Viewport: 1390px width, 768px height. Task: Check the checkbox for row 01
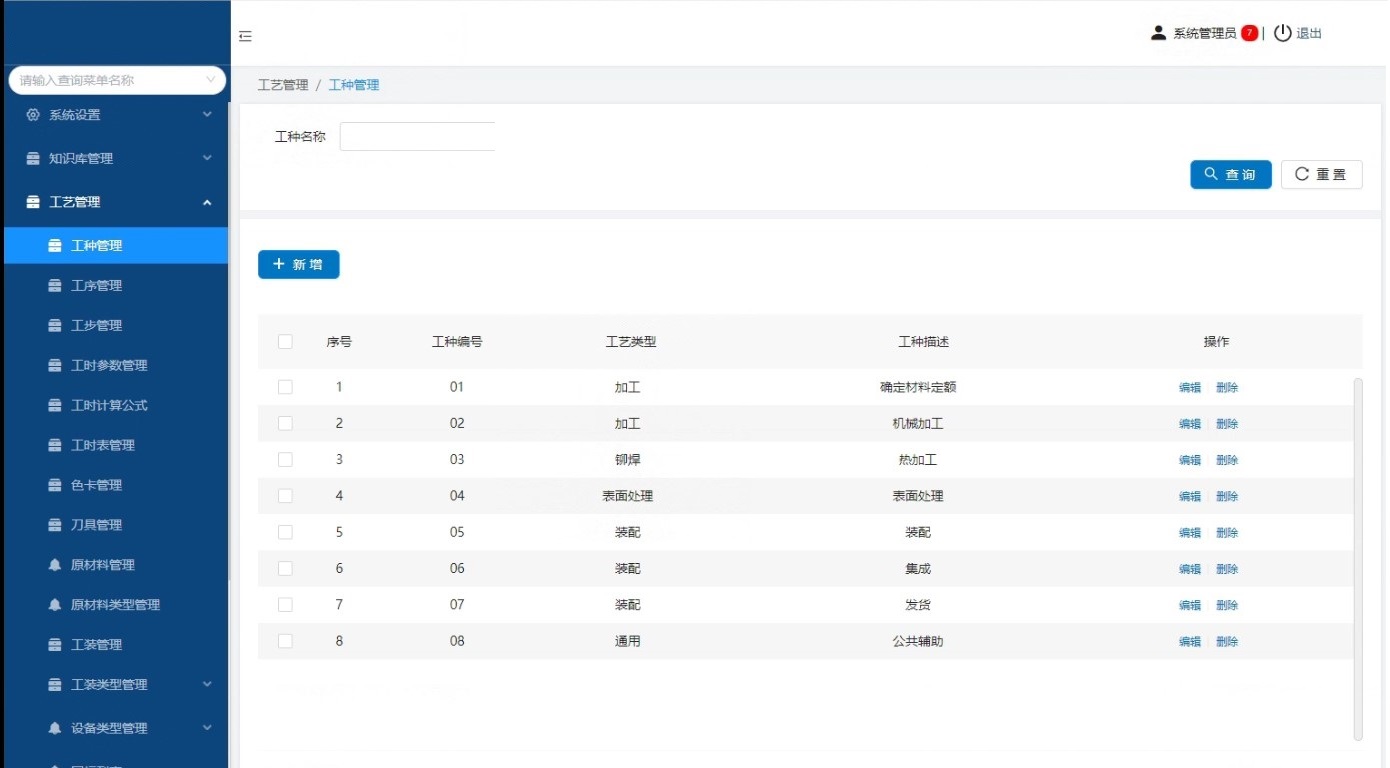pyautogui.click(x=285, y=387)
